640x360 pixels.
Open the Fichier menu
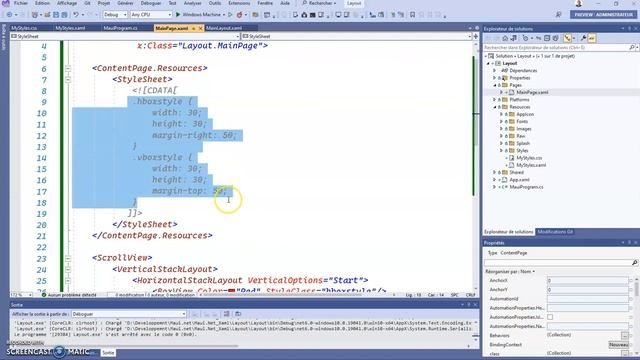tap(21, 3)
